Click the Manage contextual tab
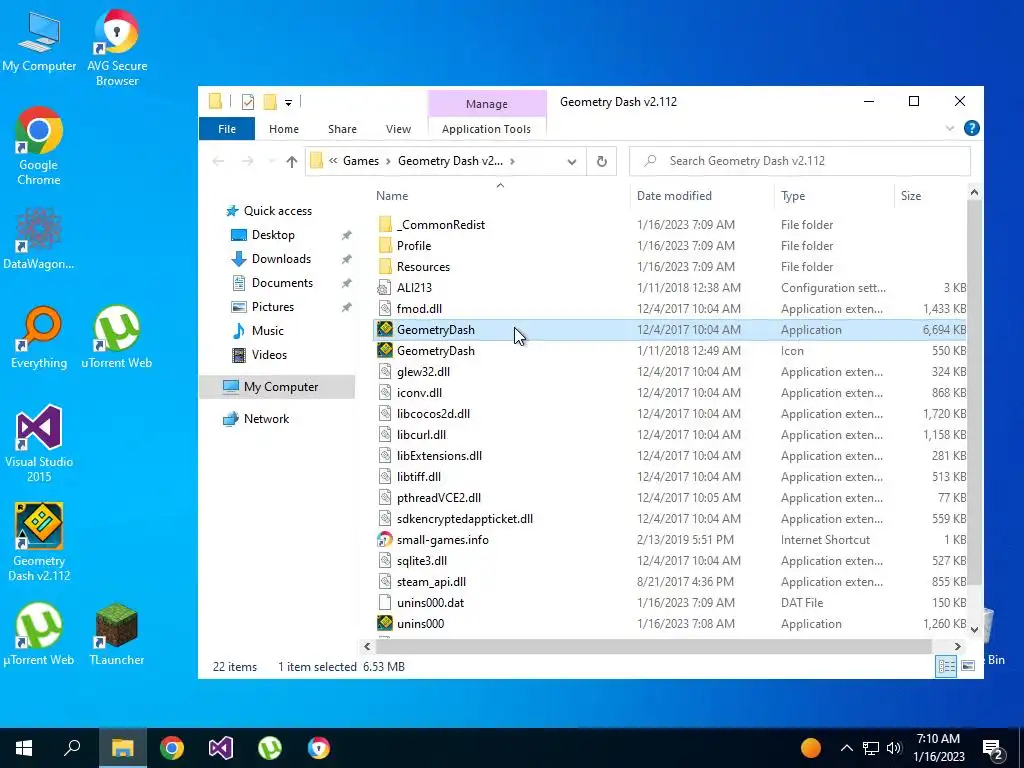This screenshot has height=768, width=1024. click(x=487, y=104)
